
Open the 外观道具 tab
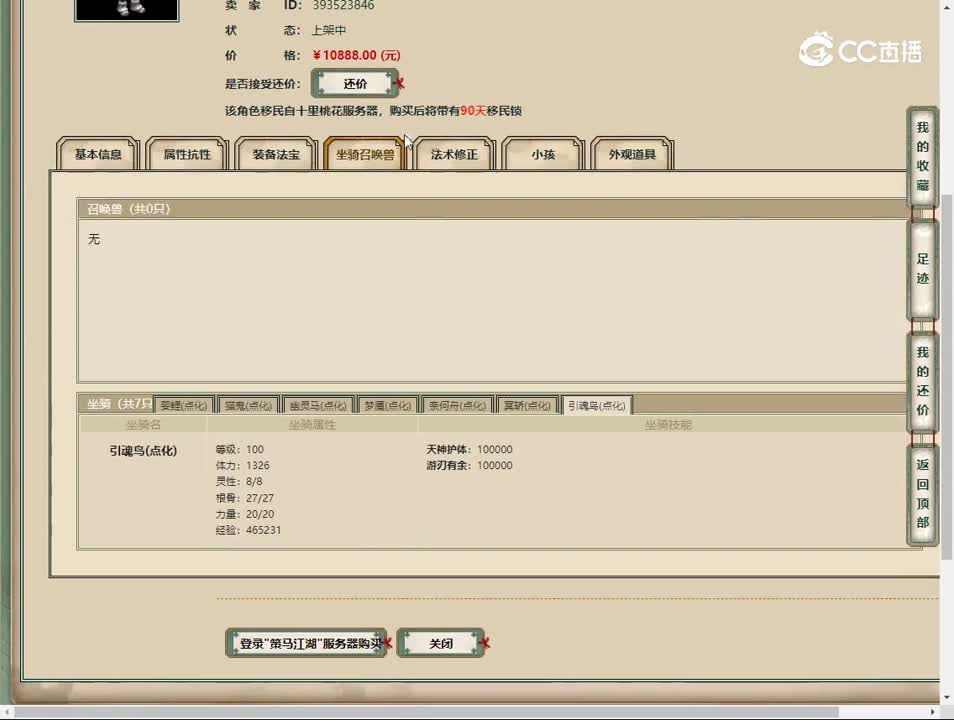pyautogui.click(x=632, y=154)
